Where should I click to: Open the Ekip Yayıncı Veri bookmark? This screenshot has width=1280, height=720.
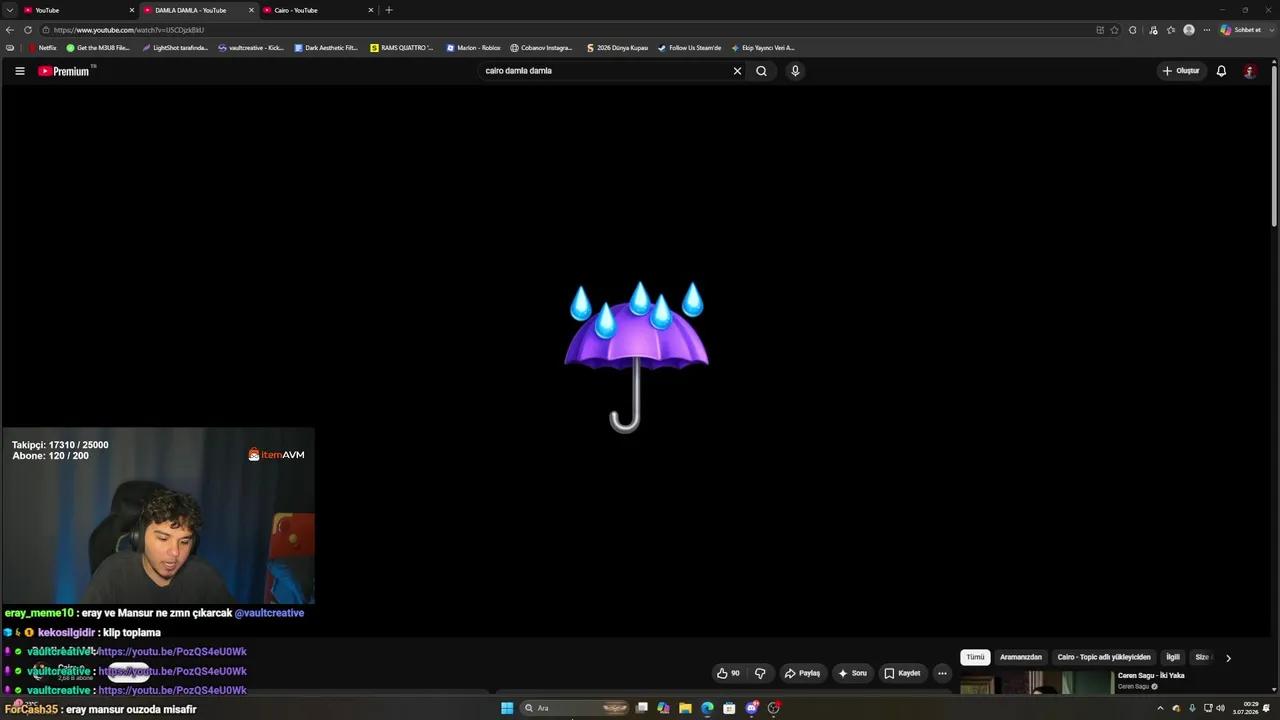click(x=763, y=48)
